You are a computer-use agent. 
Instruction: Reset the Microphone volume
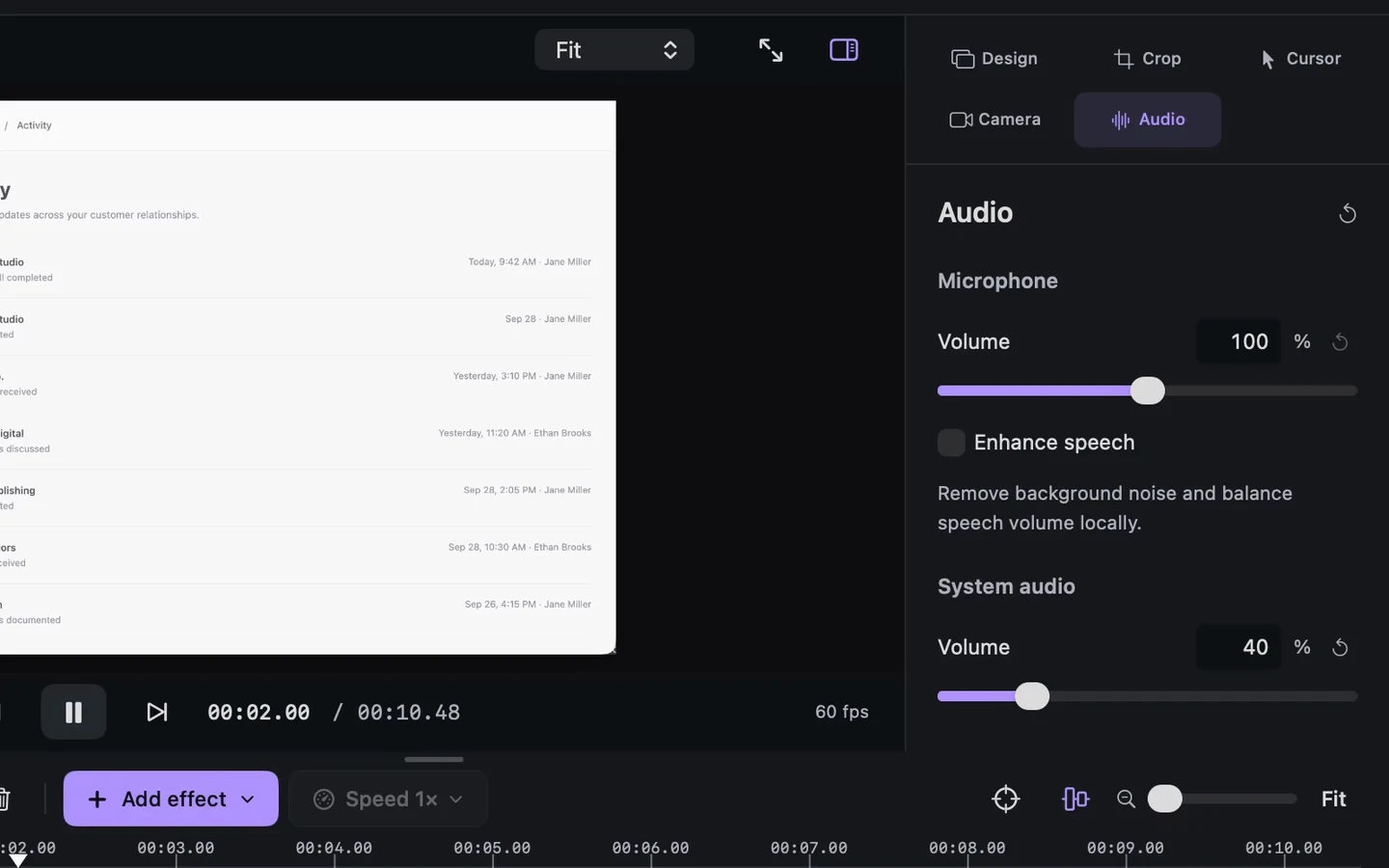point(1340,342)
